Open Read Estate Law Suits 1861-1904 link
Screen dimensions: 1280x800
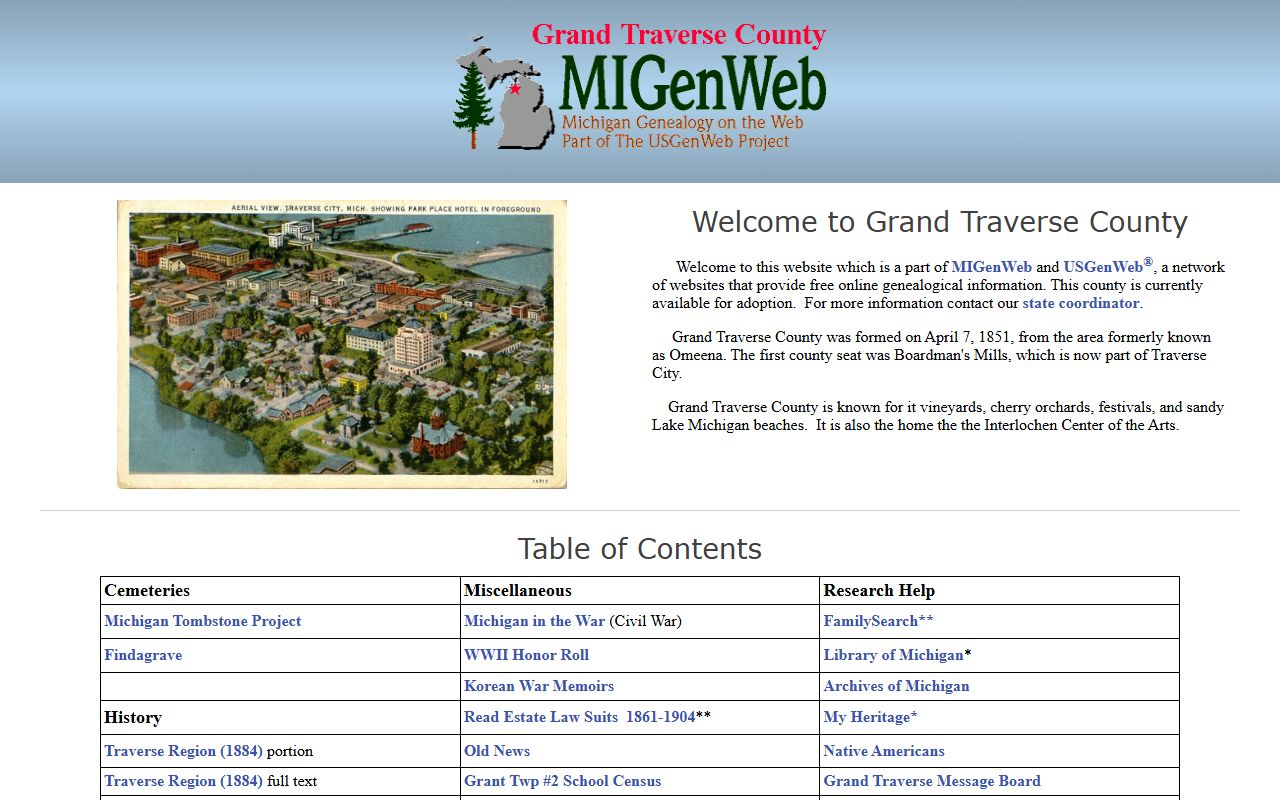click(x=579, y=717)
